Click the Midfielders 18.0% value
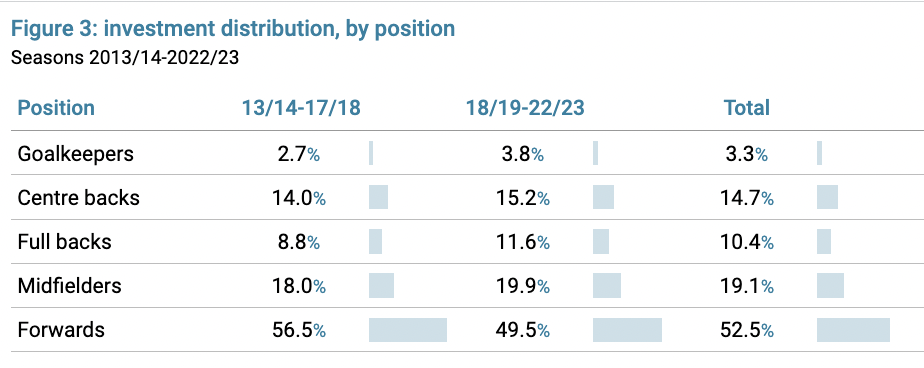The width and height of the screenshot is (924, 368). 299,287
